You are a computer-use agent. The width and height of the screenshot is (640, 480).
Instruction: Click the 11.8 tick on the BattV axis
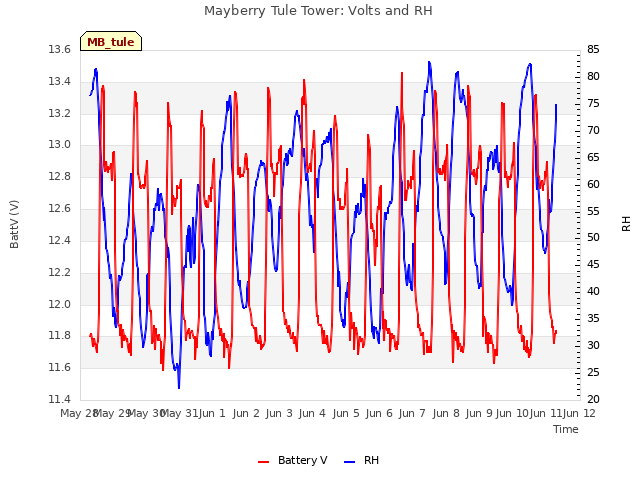click(59, 336)
